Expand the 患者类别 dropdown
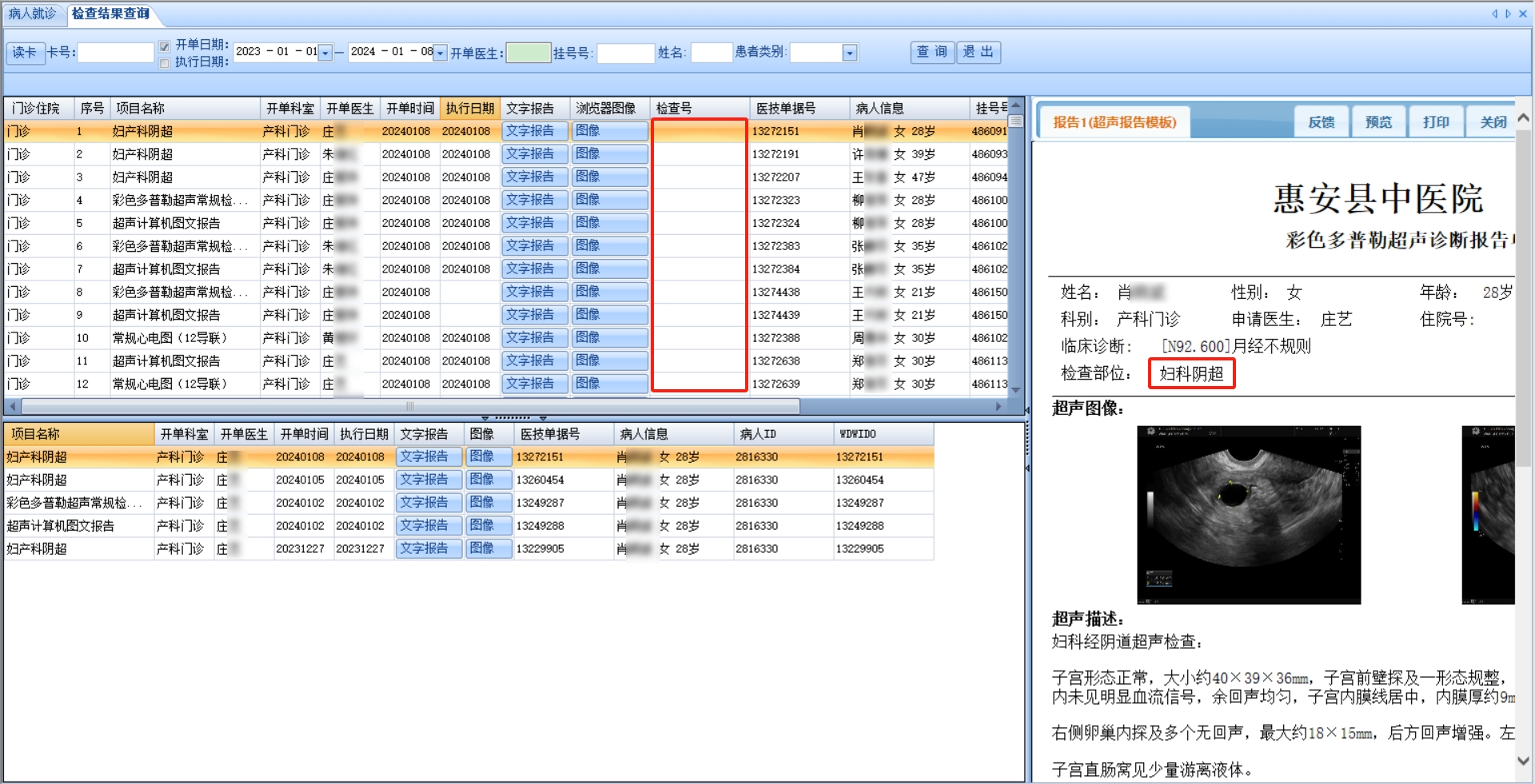Image resolution: width=1535 pixels, height=784 pixels. coord(850,53)
